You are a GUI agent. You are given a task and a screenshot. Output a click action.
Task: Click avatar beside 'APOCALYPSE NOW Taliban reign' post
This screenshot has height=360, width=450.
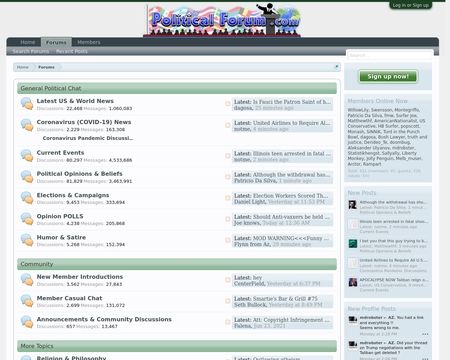(x=353, y=282)
